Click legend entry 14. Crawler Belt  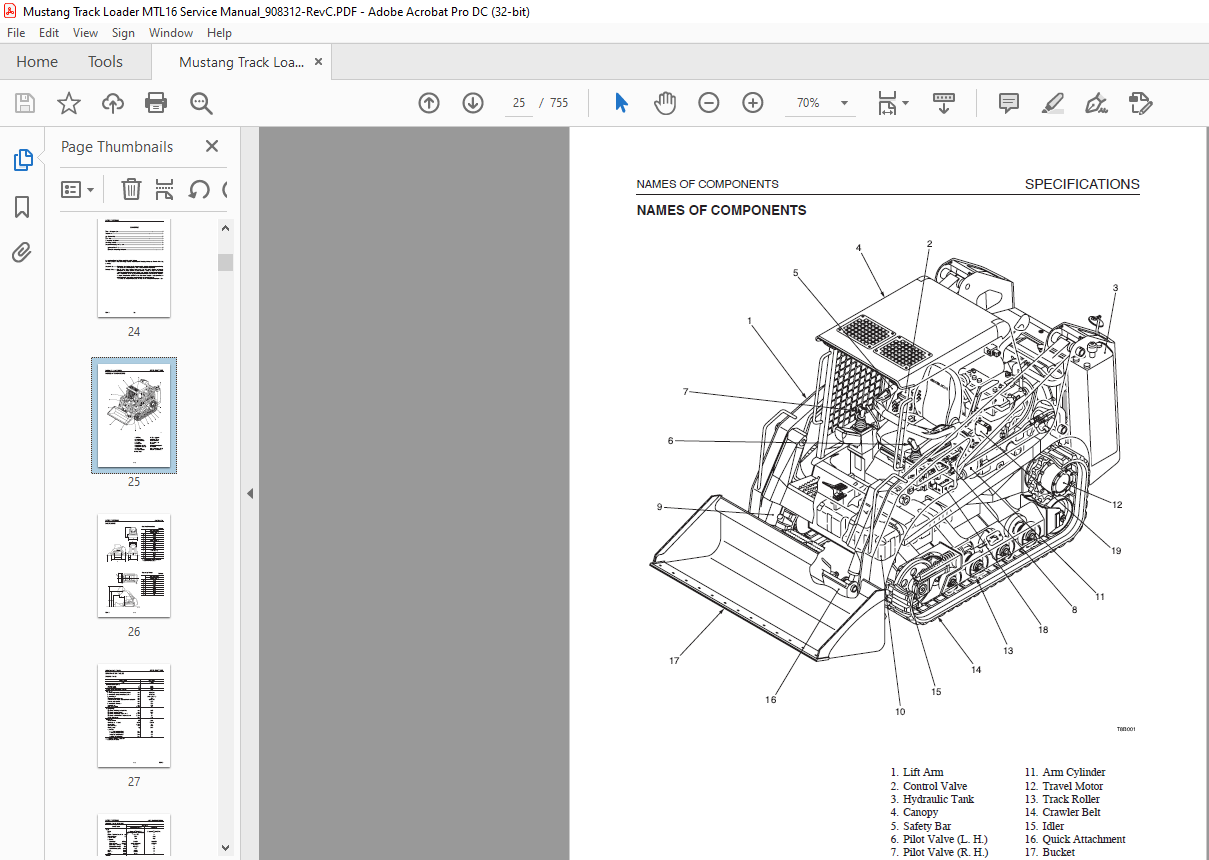(1063, 812)
